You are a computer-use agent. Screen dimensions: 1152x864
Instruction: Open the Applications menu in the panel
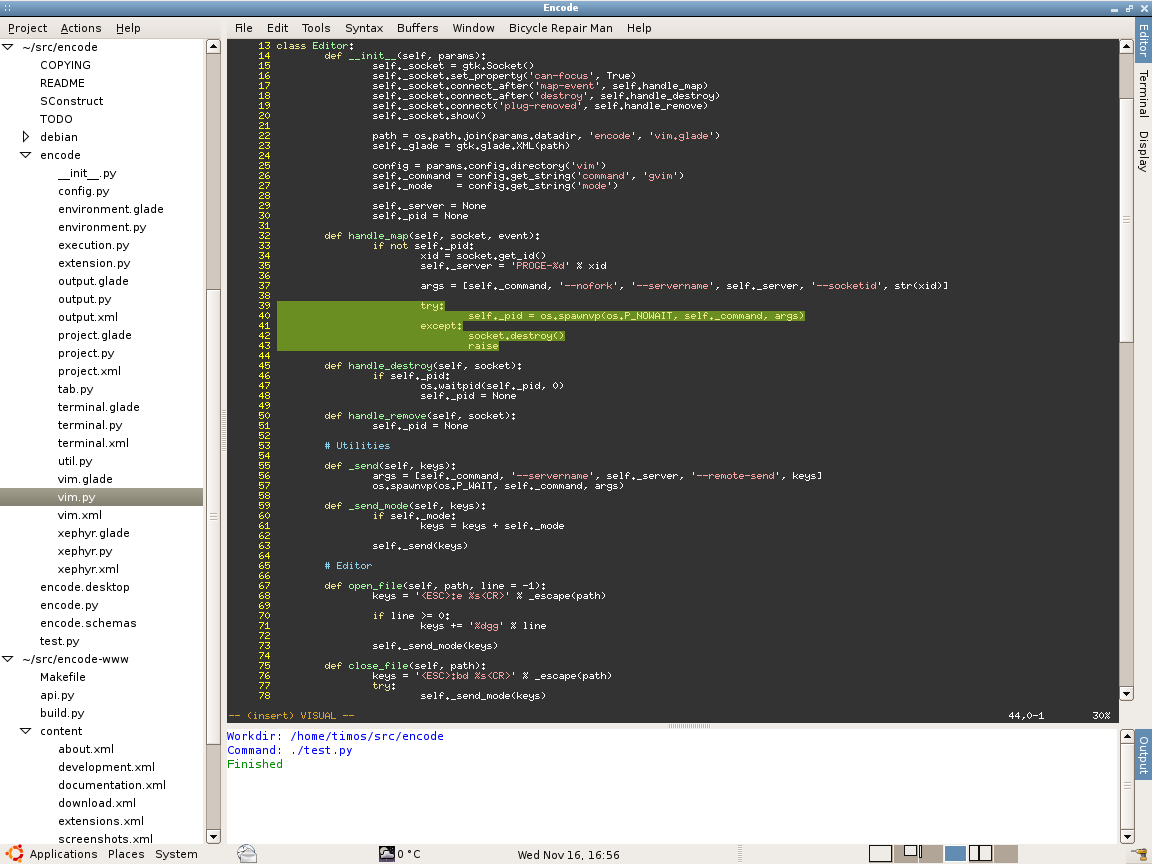click(63, 854)
